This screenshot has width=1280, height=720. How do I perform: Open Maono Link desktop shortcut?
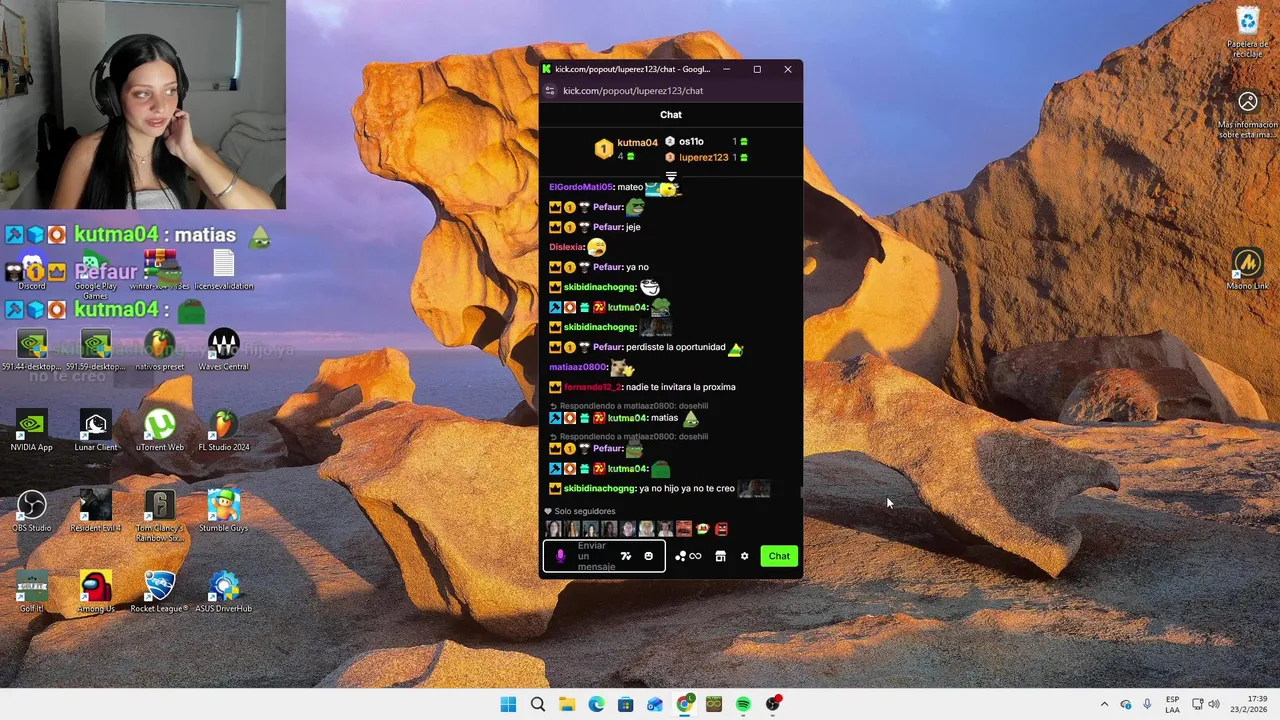pyautogui.click(x=1248, y=270)
